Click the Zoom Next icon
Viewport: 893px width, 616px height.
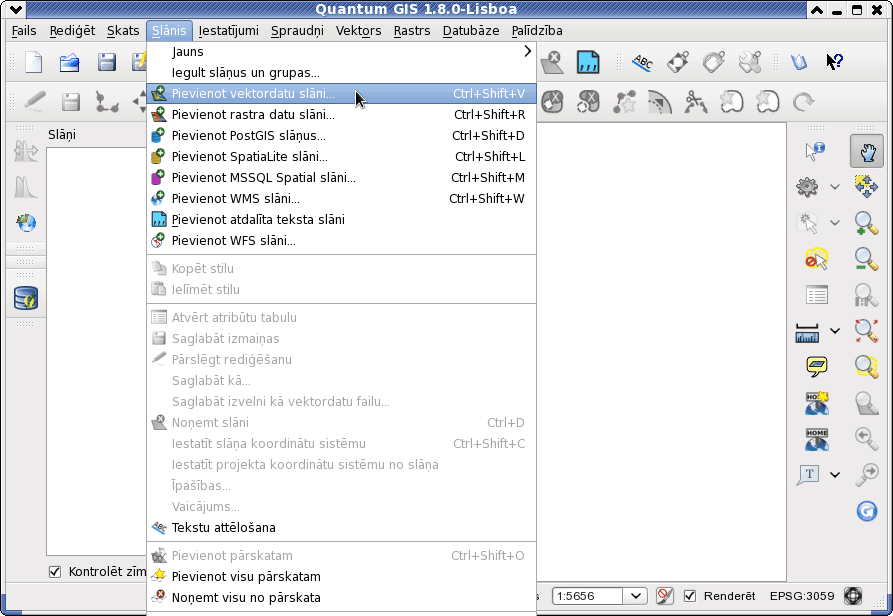(866, 474)
